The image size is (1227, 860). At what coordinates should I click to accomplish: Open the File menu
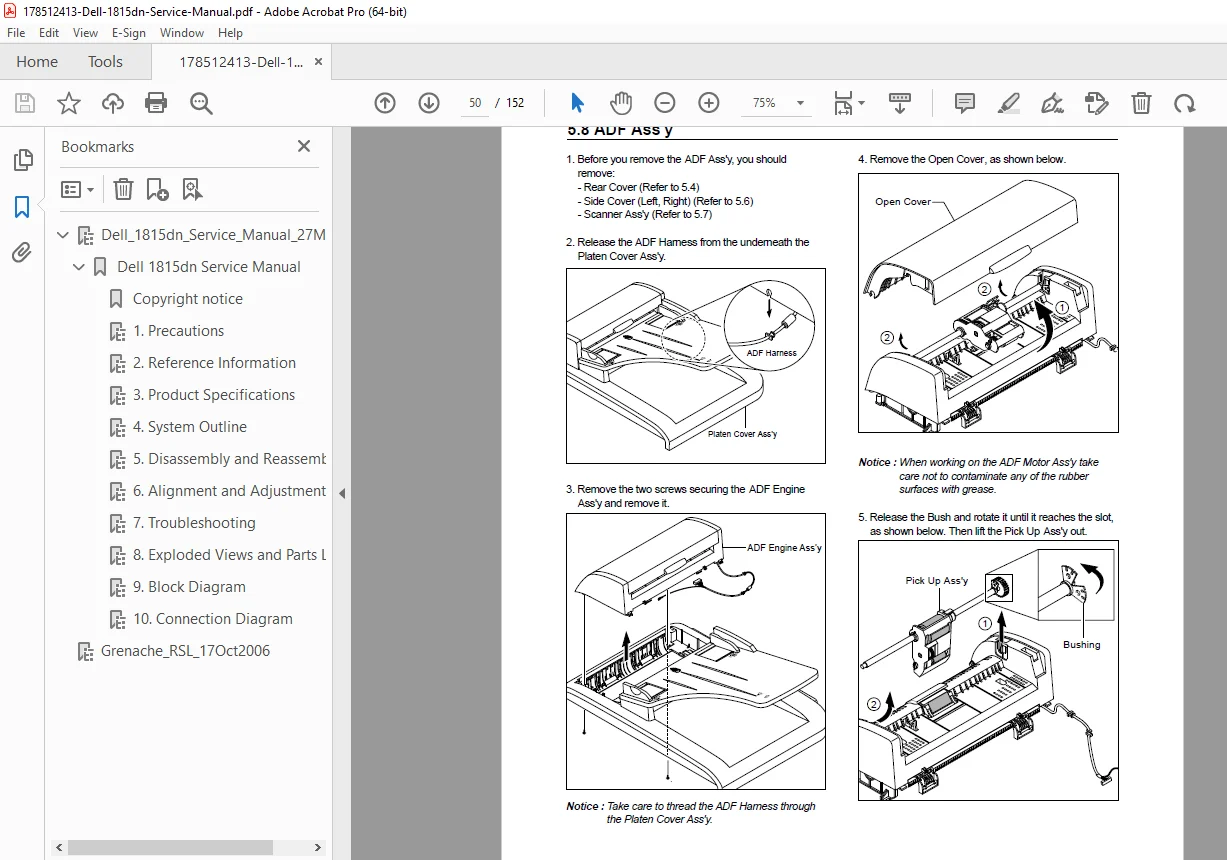(16, 33)
